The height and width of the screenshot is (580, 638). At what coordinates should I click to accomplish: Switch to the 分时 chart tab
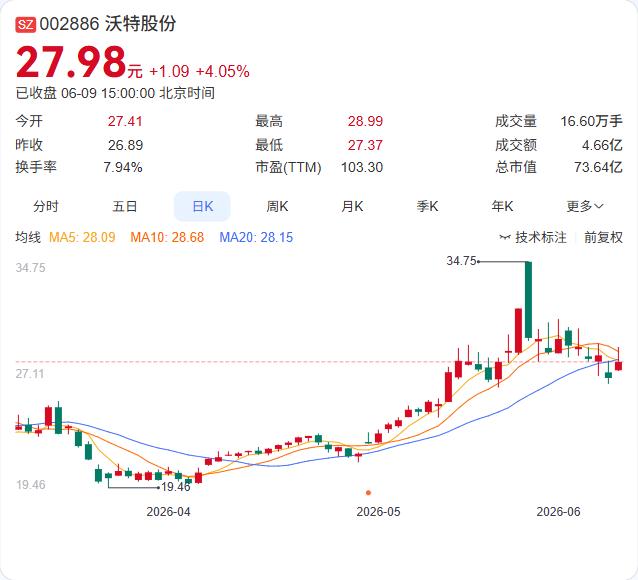click(46, 206)
